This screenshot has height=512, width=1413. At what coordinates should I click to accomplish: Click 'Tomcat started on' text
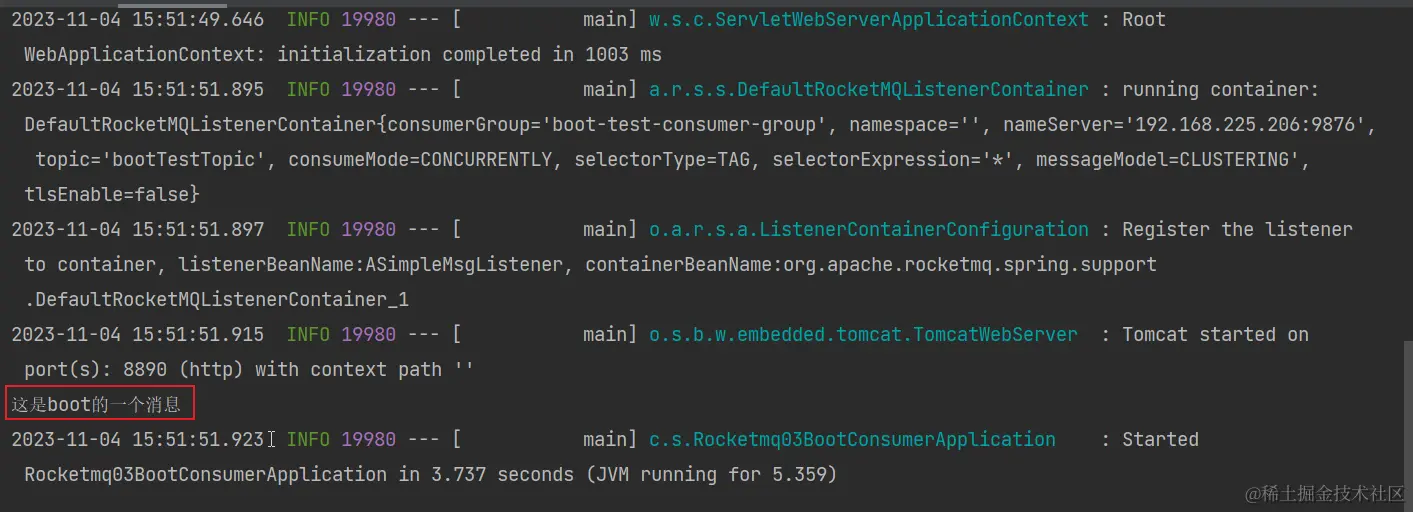coord(1215,334)
